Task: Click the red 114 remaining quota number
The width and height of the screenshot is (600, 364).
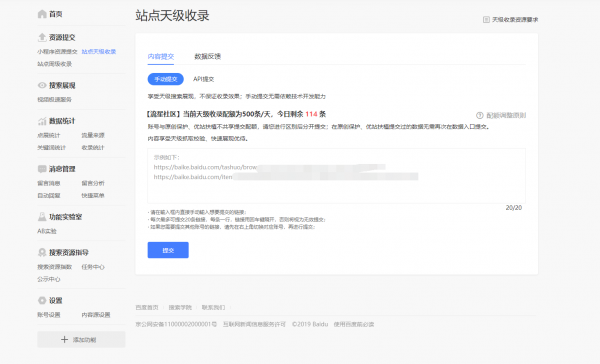Action: (x=311, y=114)
